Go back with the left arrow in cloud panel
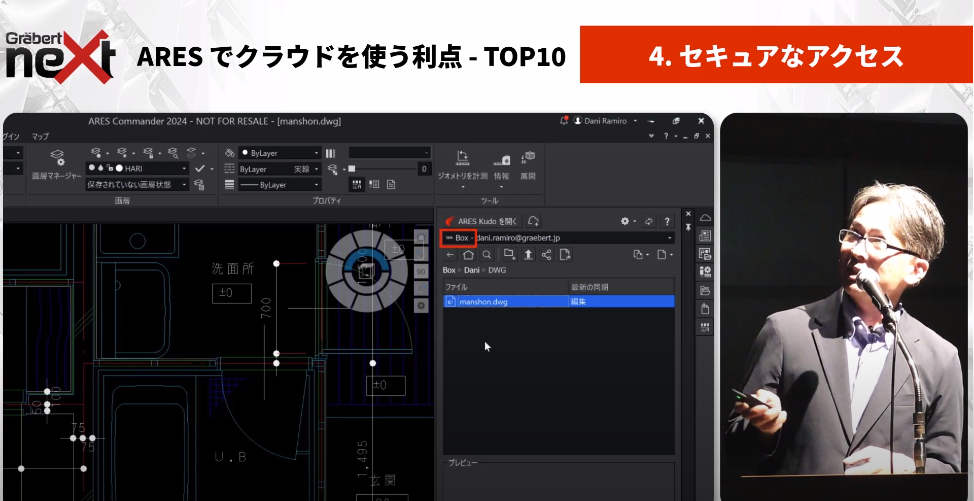Viewport: 974px width, 501px height. (450, 255)
